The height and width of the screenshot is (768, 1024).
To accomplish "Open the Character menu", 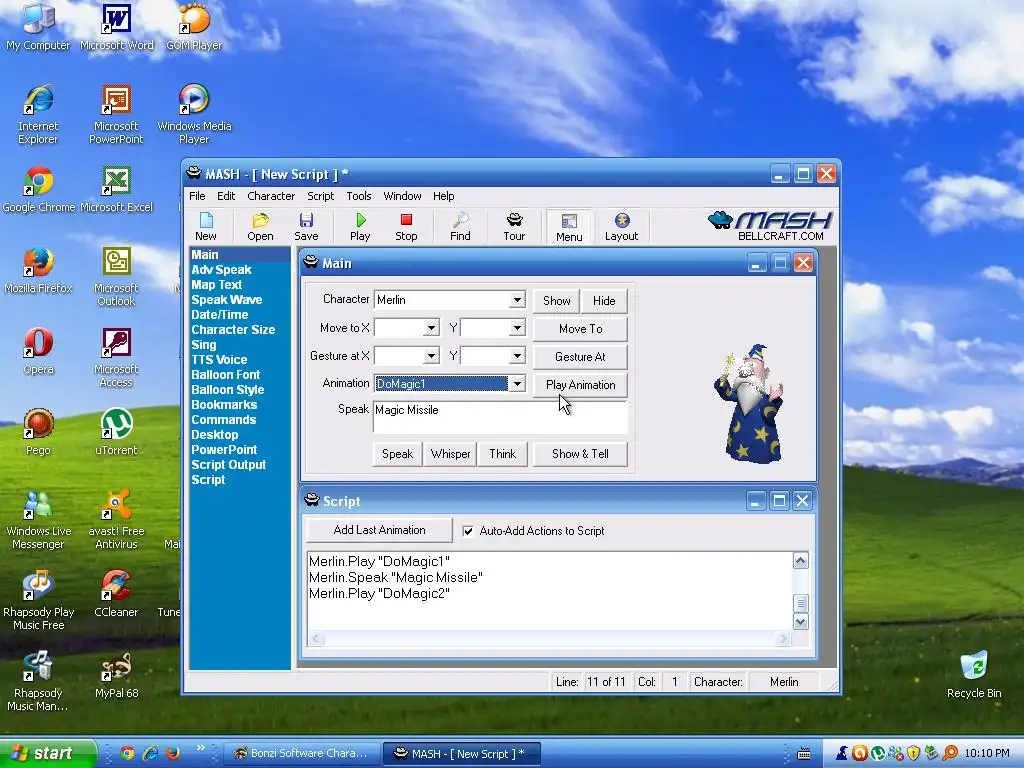I will tap(271, 196).
